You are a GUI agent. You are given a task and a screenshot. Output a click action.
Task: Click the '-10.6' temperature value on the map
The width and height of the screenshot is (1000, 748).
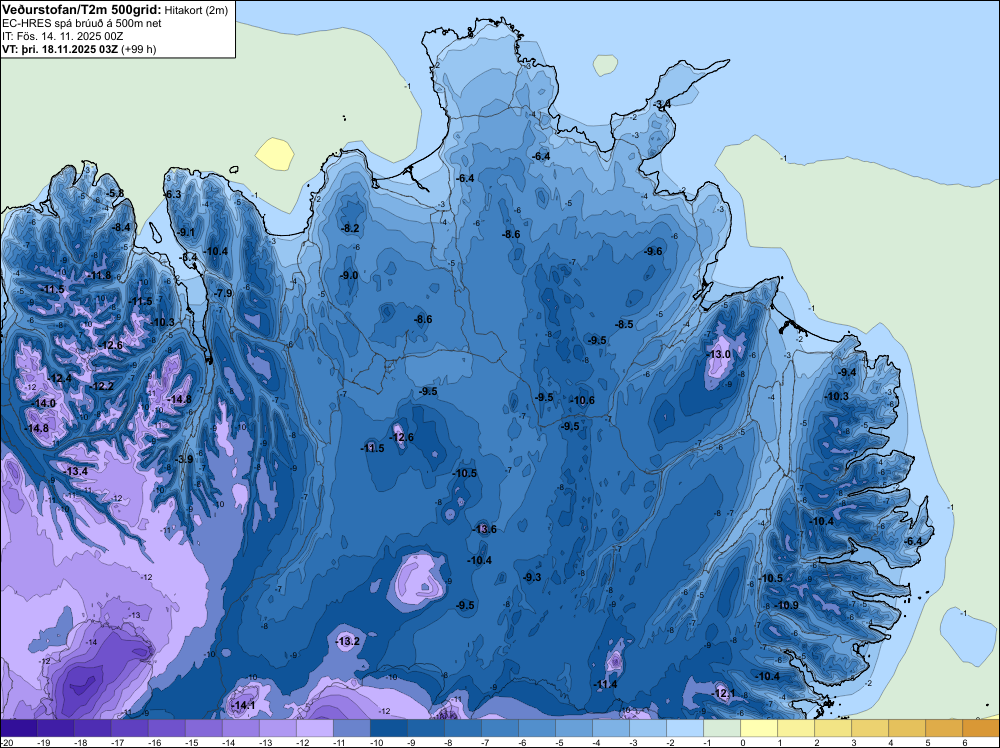point(582,400)
